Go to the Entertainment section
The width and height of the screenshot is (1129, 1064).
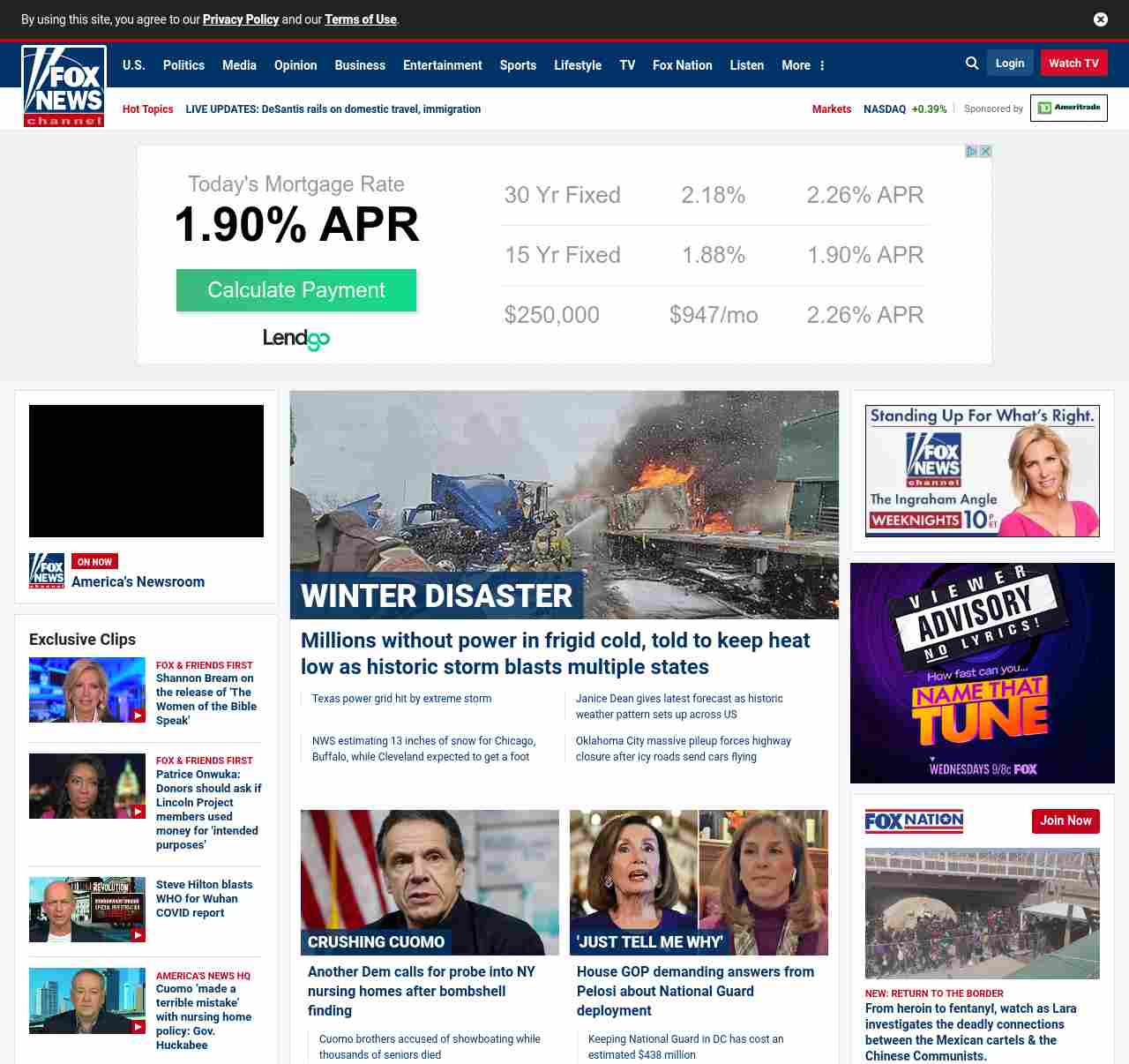point(442,65)
